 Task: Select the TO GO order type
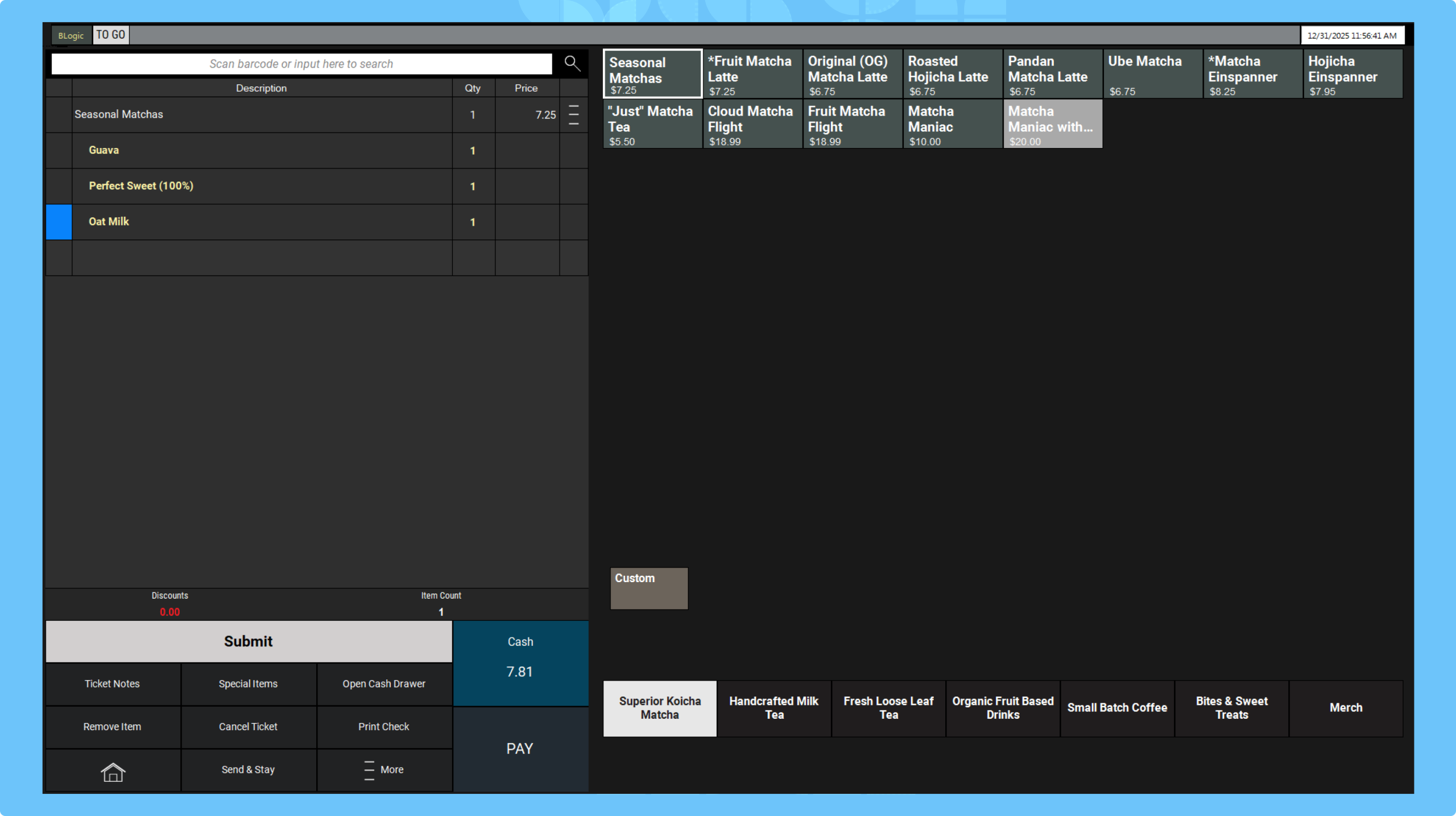click(x=110, y=35)
